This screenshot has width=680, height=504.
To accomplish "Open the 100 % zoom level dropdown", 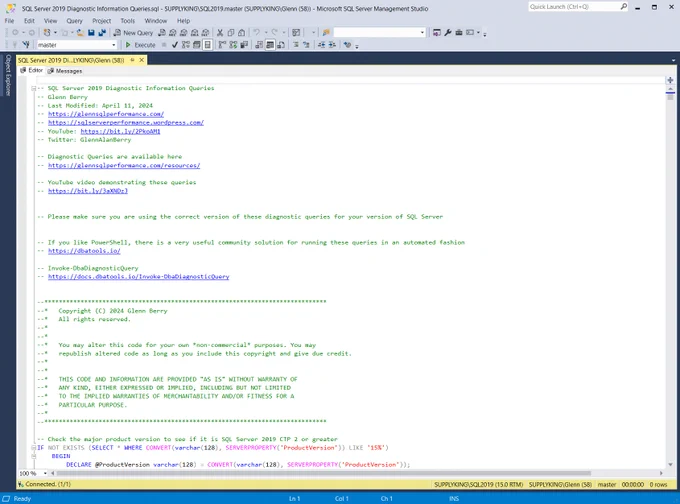I will [x=45, y=473].
